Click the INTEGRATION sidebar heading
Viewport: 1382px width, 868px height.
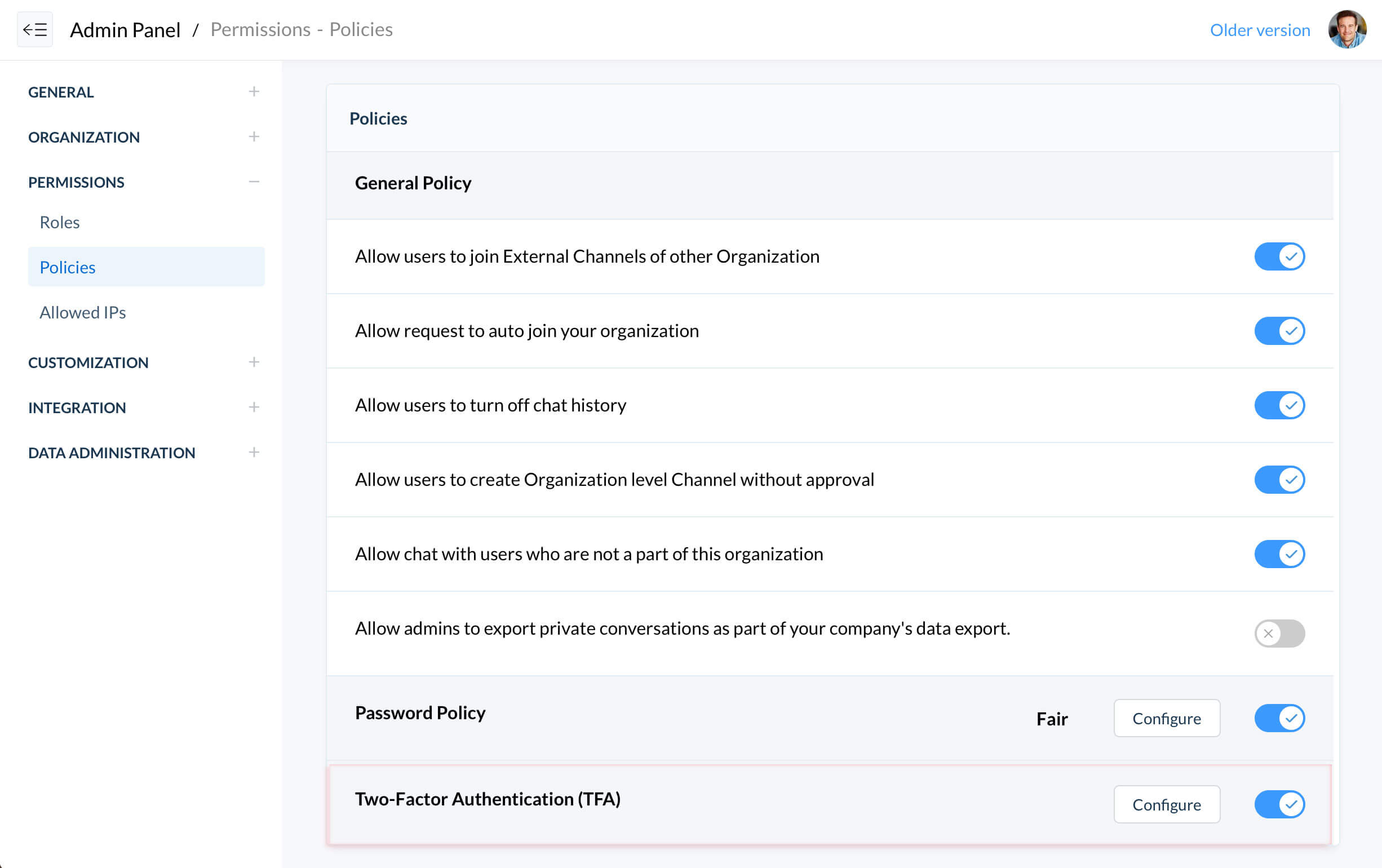point(77,408)
